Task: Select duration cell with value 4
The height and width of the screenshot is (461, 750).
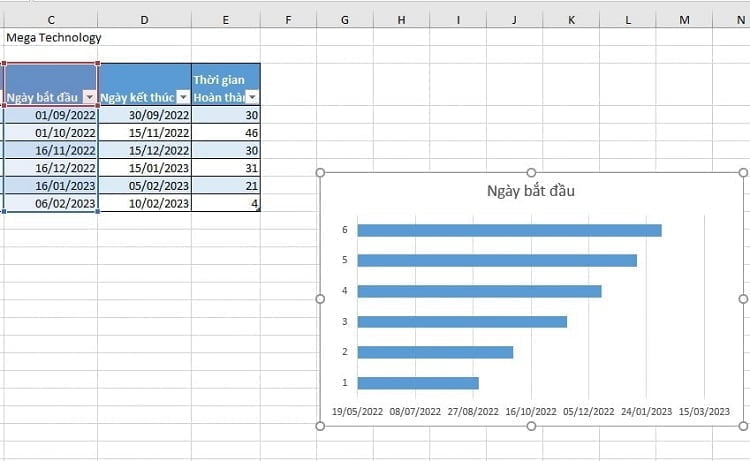Action: 226,203
